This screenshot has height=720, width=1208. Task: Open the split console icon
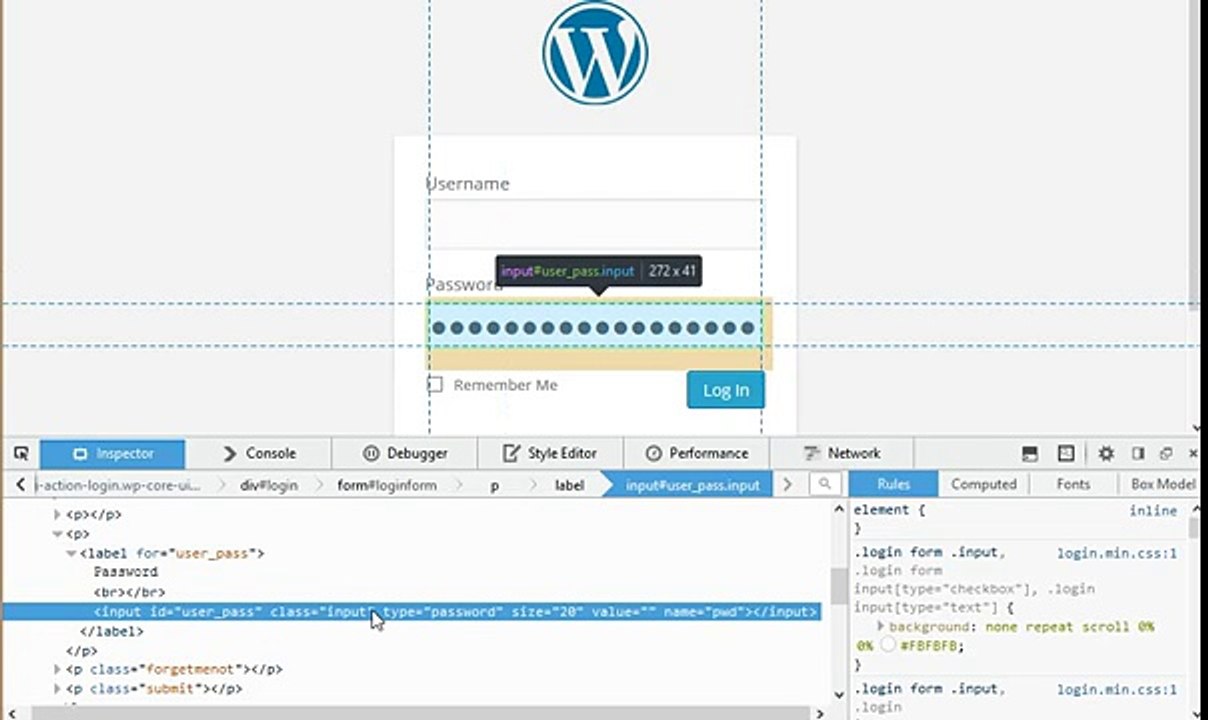point(1030,454)
